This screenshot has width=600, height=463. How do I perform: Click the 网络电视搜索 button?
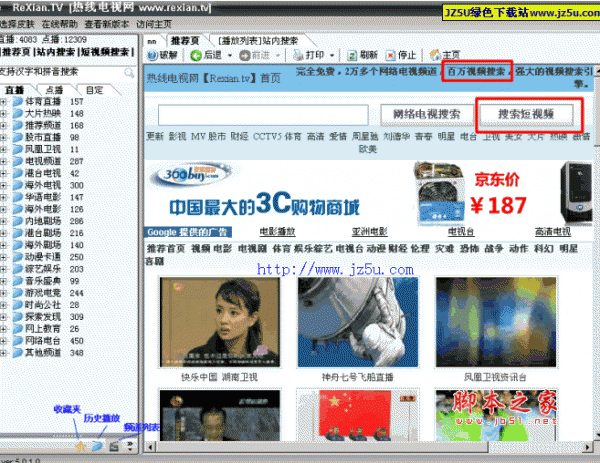[427, 114]
